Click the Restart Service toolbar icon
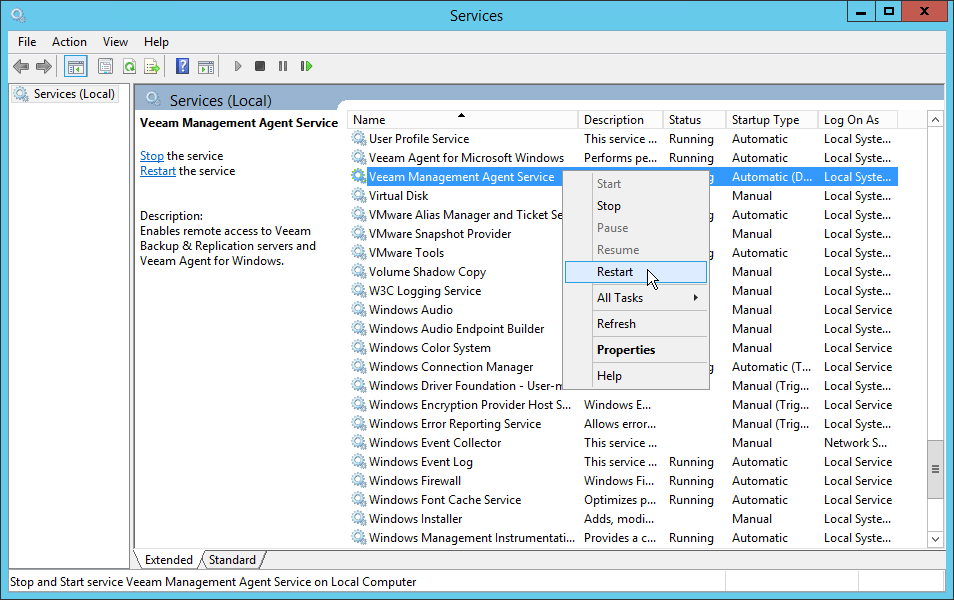 click(307, 66)
